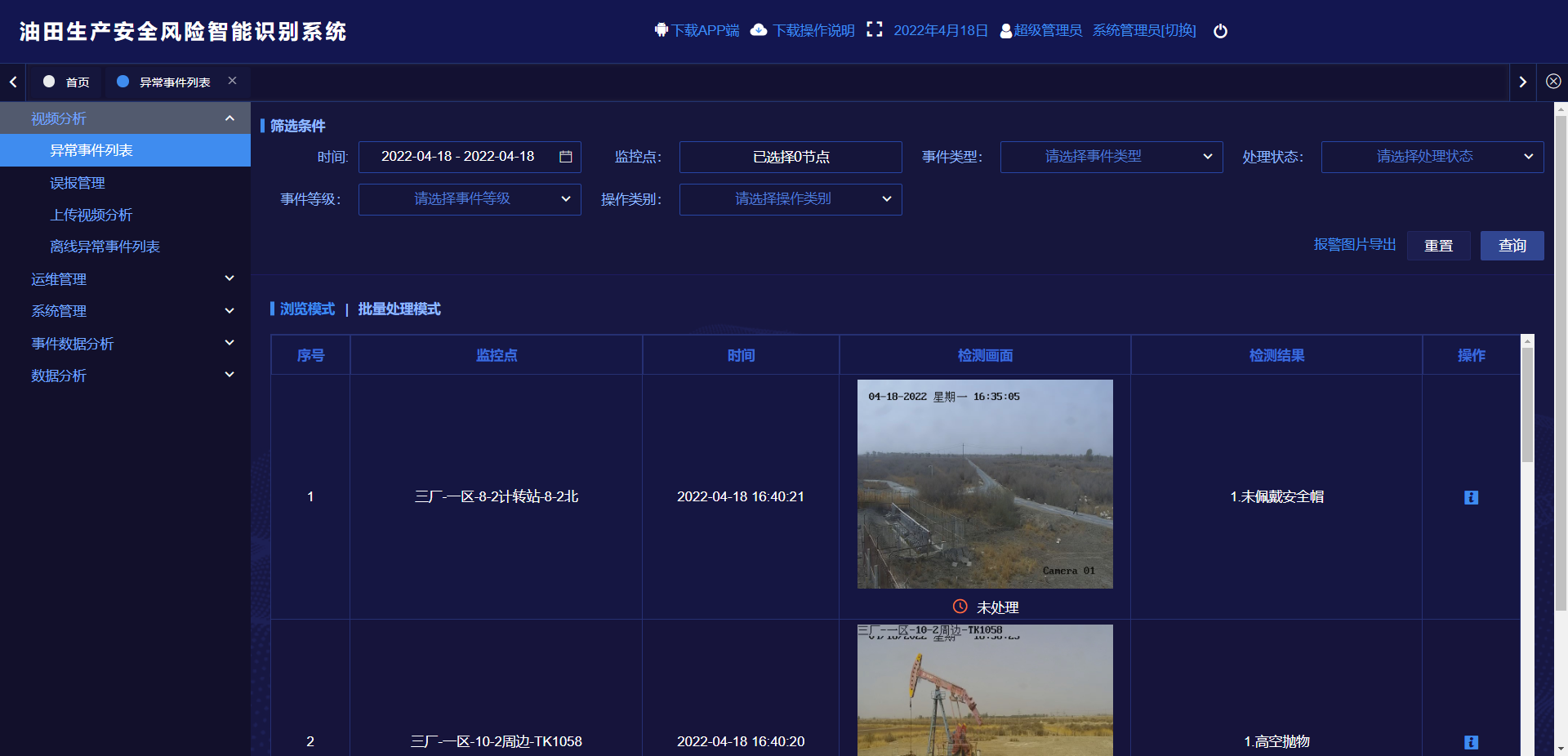
Task: Click the 超级管理员 user name
Action: (1048, 30)
